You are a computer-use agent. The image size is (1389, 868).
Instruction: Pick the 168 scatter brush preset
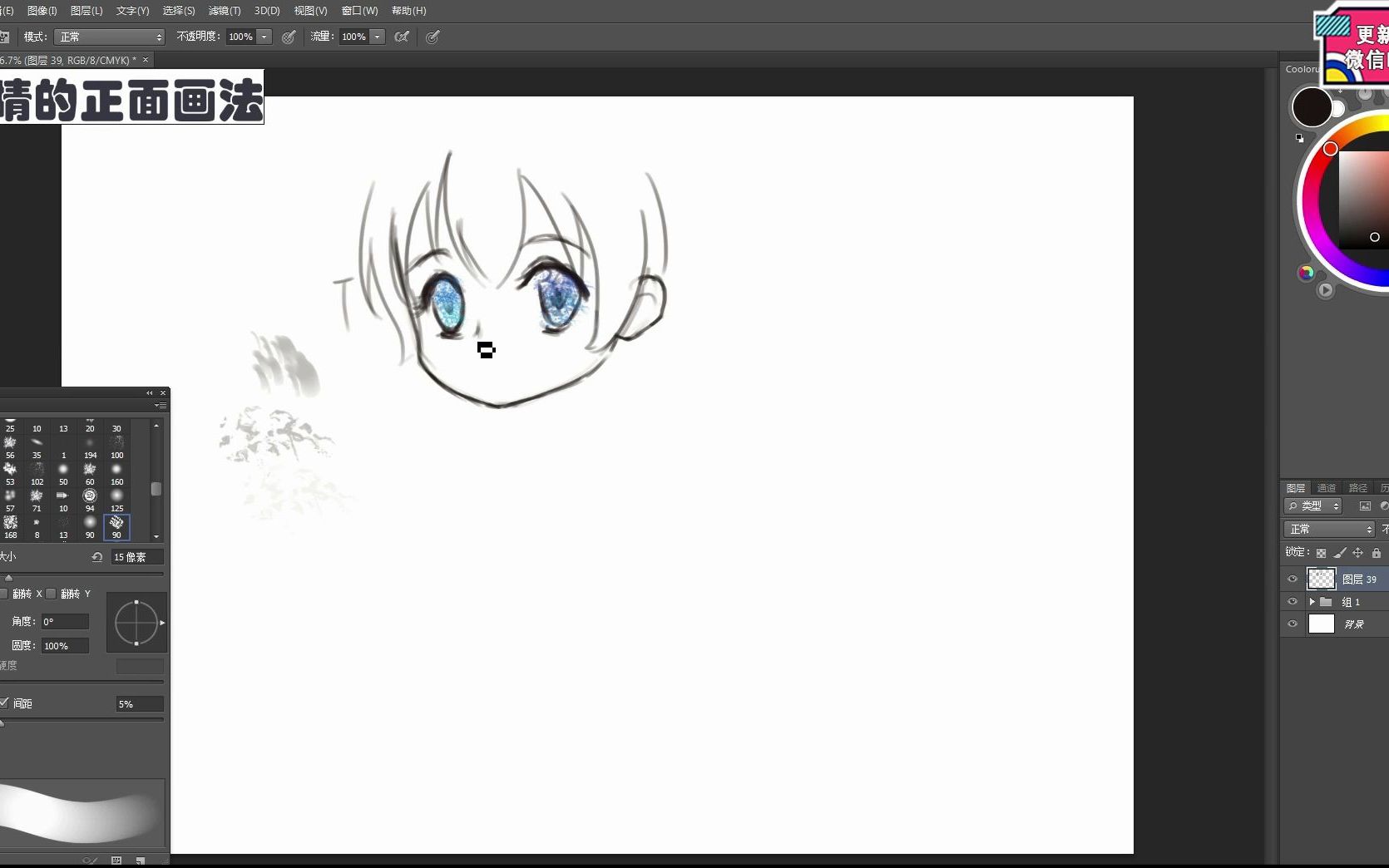click(x=10, y=526)
